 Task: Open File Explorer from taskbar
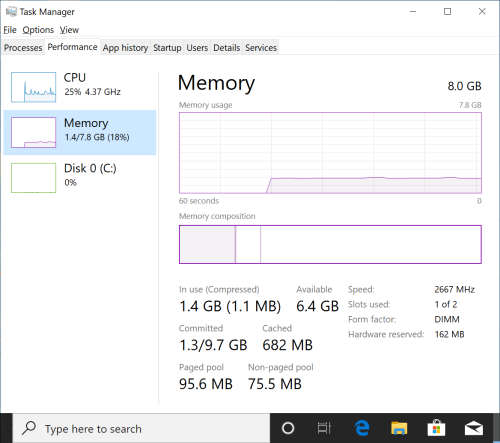tap(399, 428)
